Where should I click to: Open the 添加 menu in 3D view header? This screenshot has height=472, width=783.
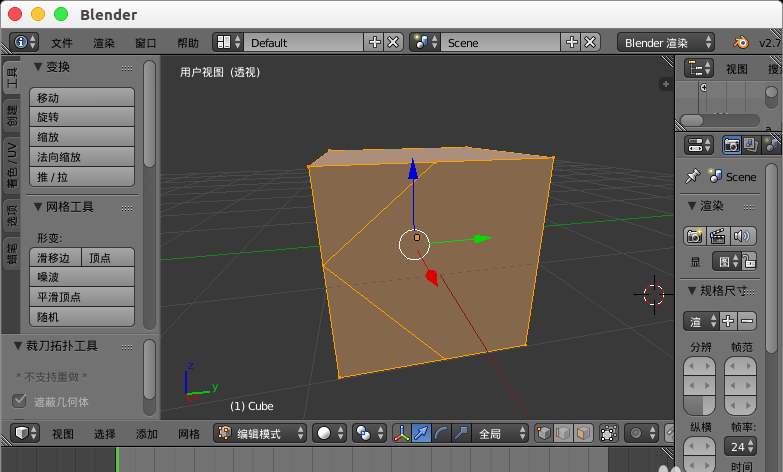click(147, 434)
